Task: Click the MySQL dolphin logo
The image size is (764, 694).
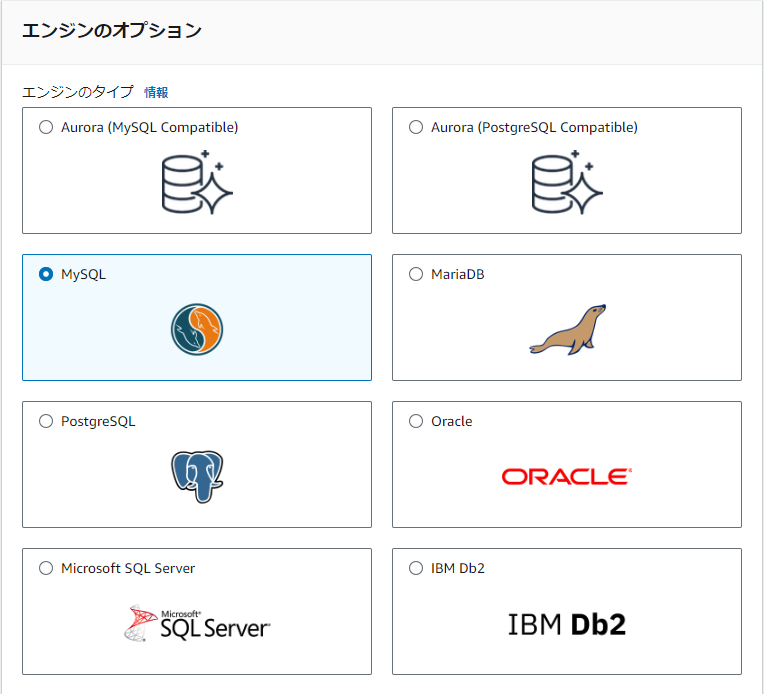Action: 197,329
